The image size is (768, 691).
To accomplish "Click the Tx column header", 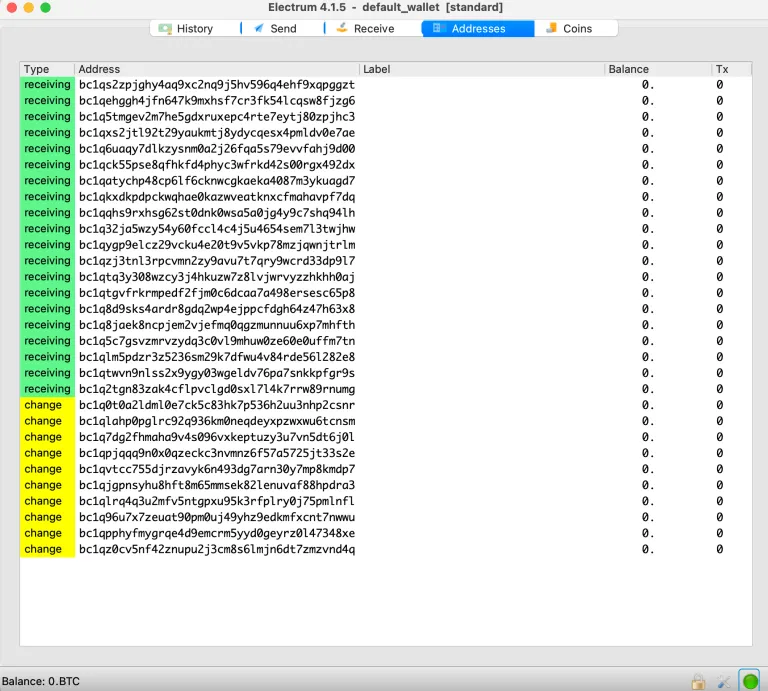I will tap(731, 69).
